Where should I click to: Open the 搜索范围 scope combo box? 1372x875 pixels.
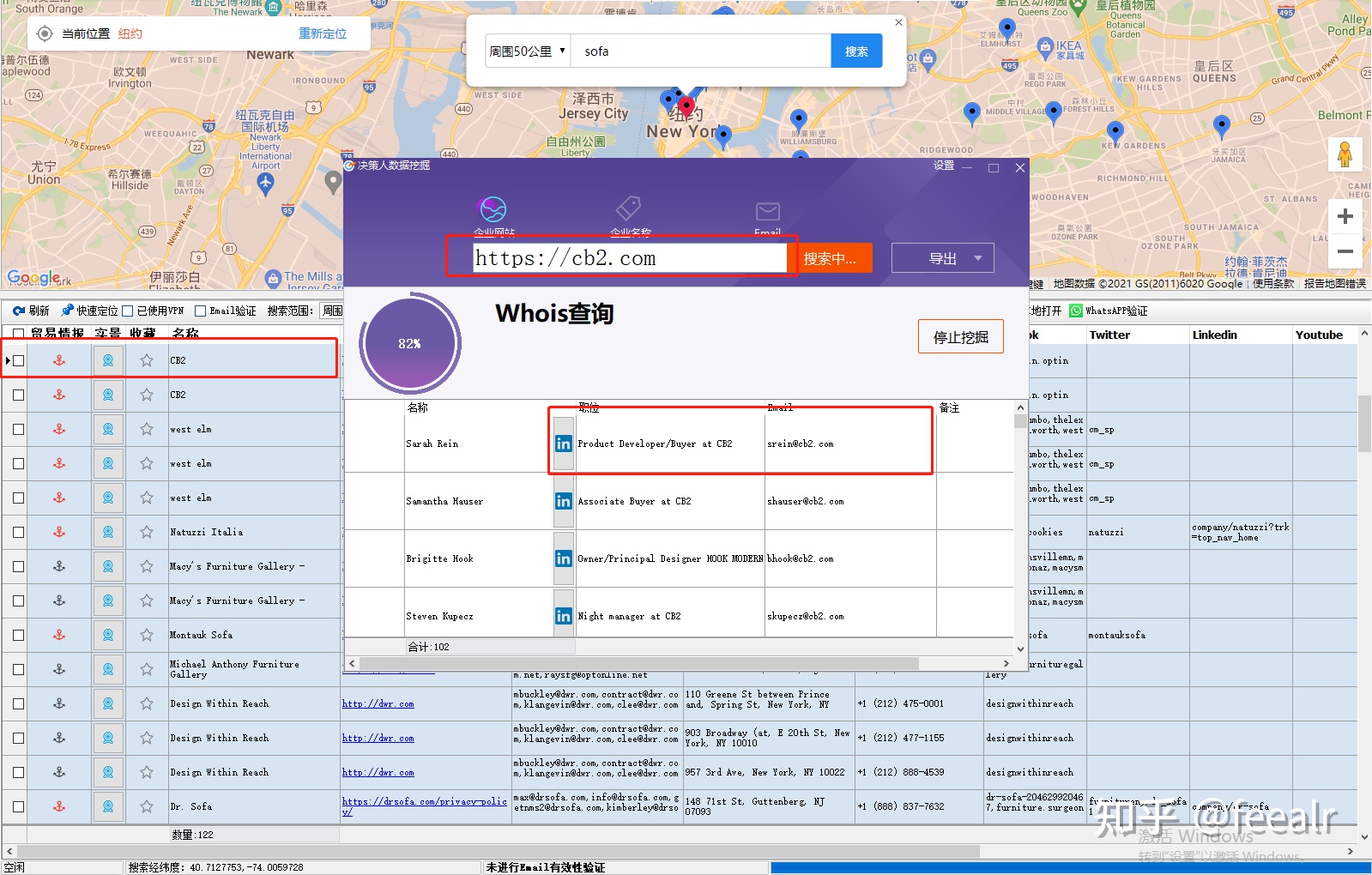331,311
